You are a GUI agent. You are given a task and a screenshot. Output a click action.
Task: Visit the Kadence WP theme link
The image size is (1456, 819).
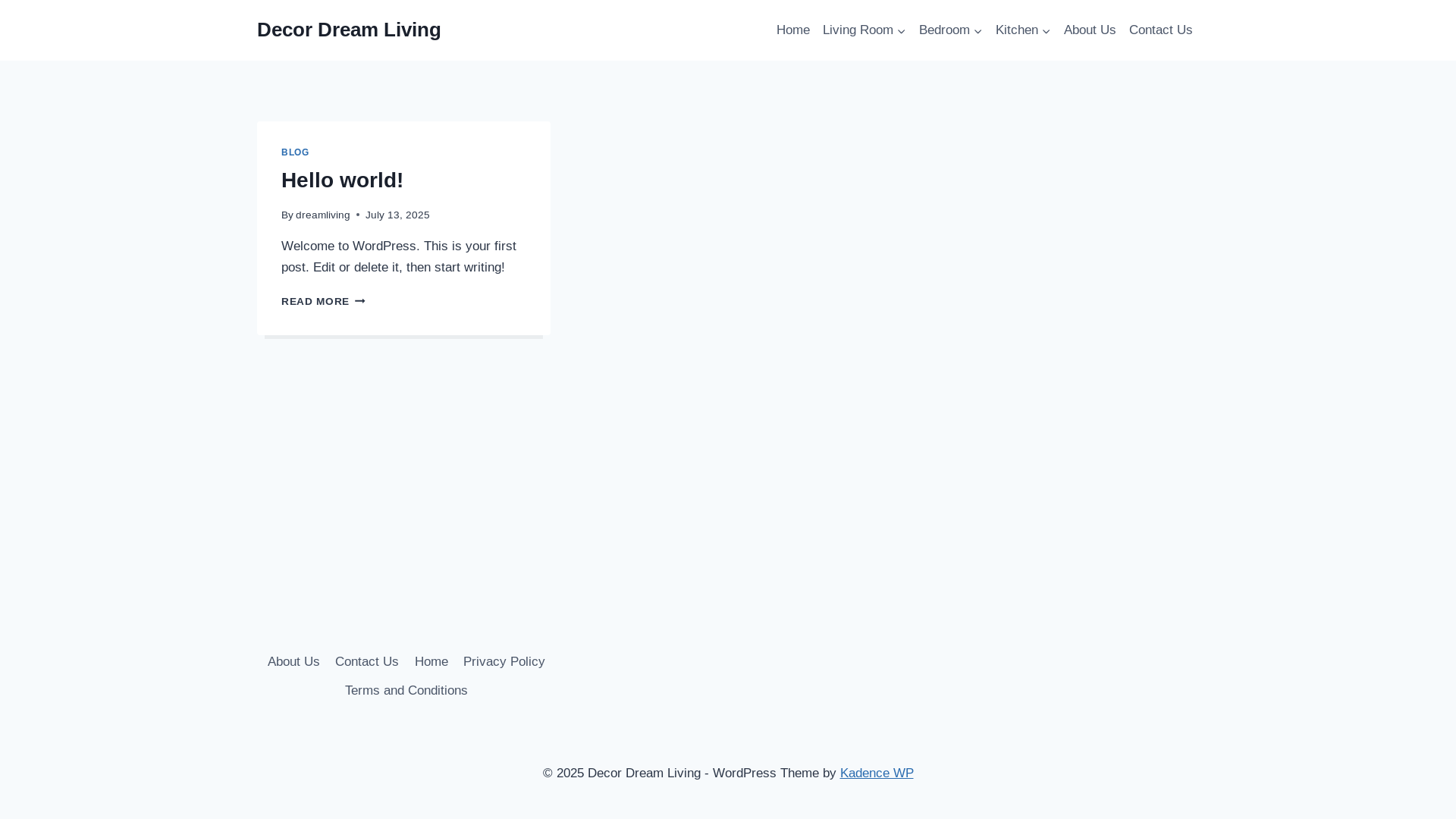pos(876,773)
